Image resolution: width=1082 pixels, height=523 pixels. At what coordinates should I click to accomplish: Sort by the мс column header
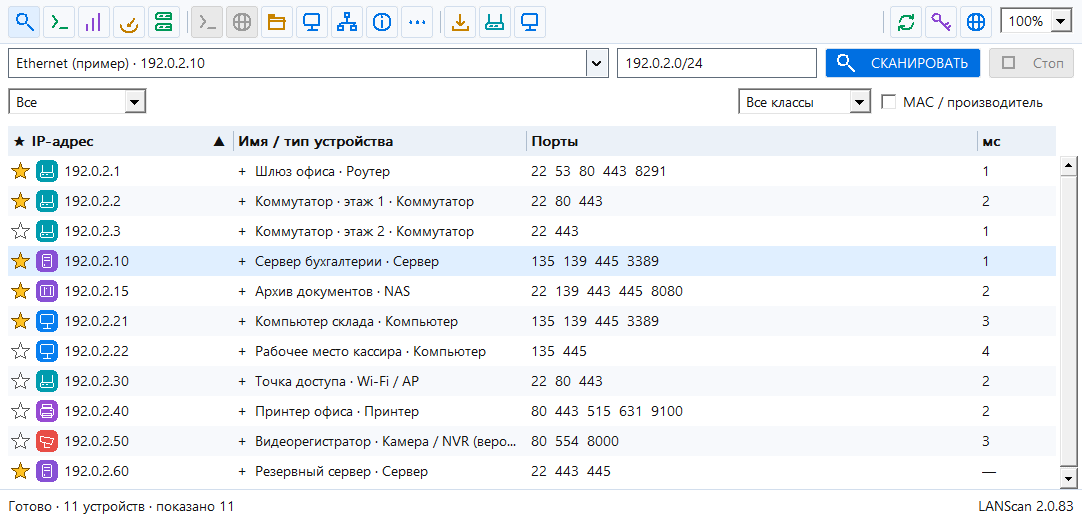(1016, 141)
